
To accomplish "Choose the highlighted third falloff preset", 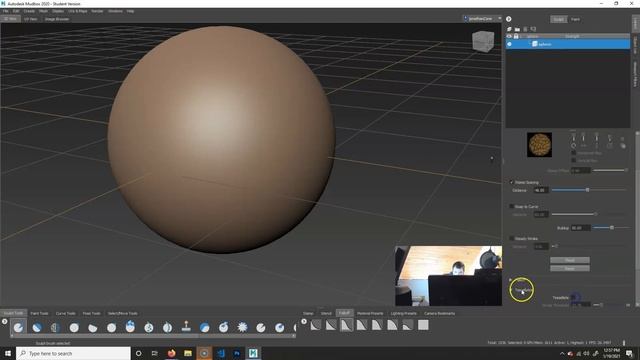I will click(x=346, y=325).
